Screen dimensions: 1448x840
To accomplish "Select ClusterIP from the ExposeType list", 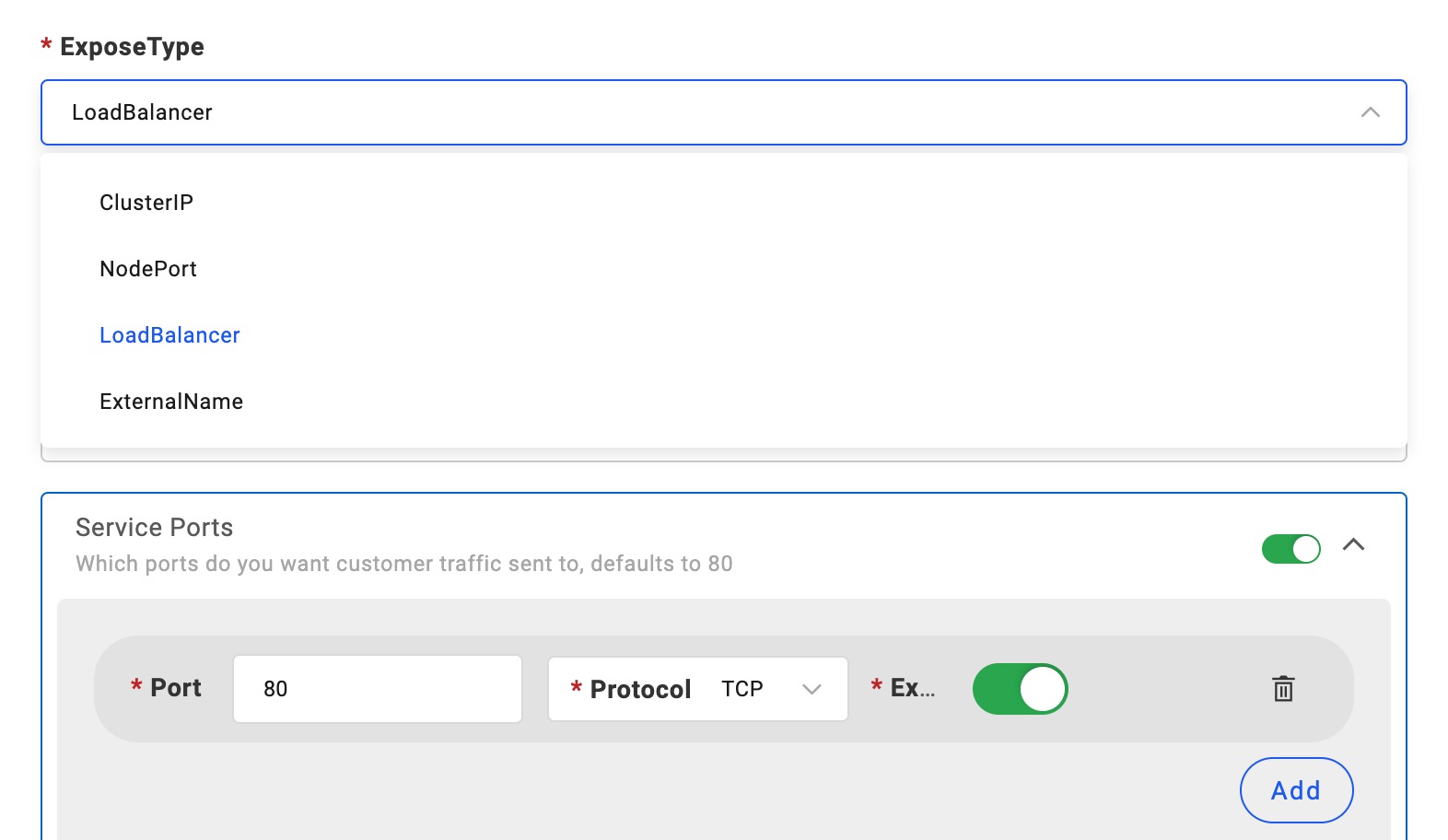I will point(146,203).
